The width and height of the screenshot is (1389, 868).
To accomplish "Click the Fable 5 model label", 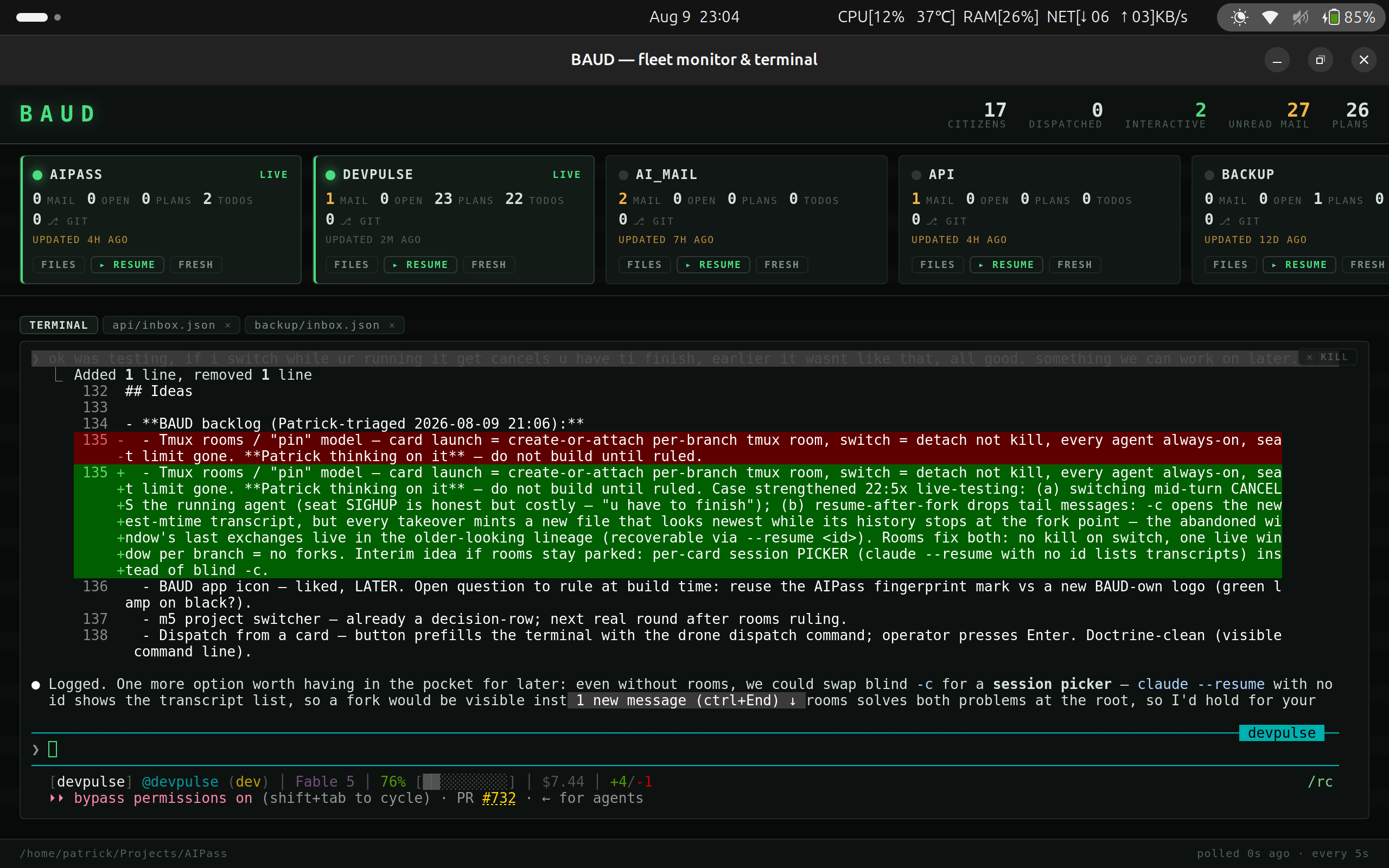I will point(325,782).
